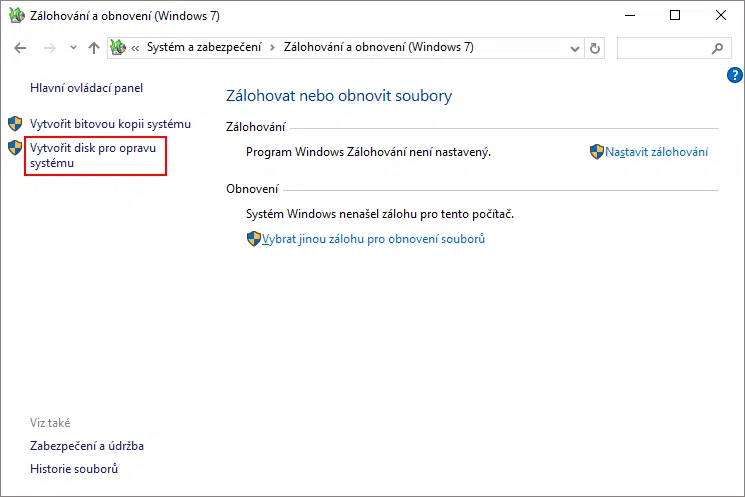The height and width of the screenshot is (497, 745).
Task: Click Zálohování a obnovení (Windows 7) breadcrumb
Action: [379, 47]
